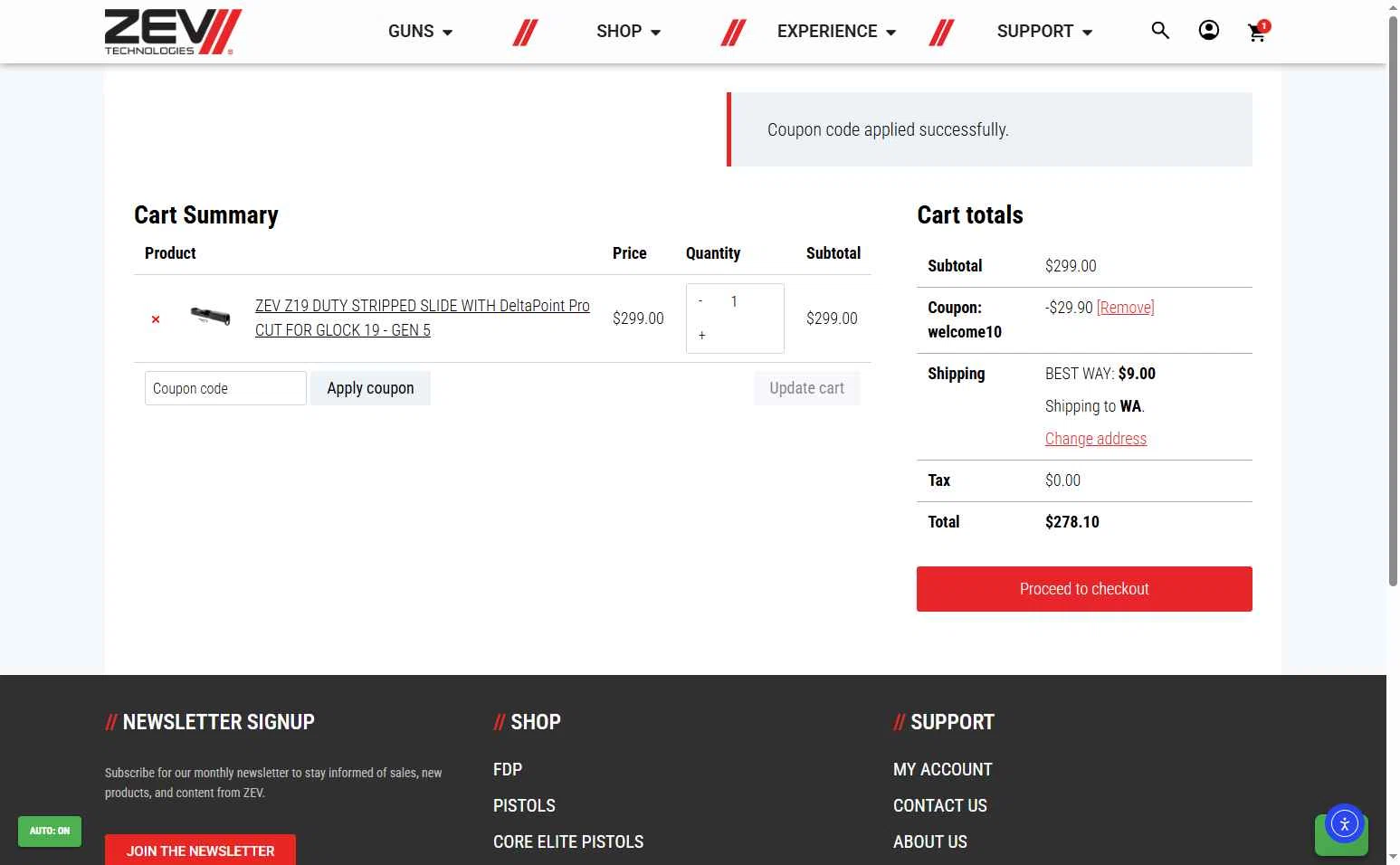1400x865 pixels.
Task: Click the $278.10 total amount
Action: tap(1072, 522)
